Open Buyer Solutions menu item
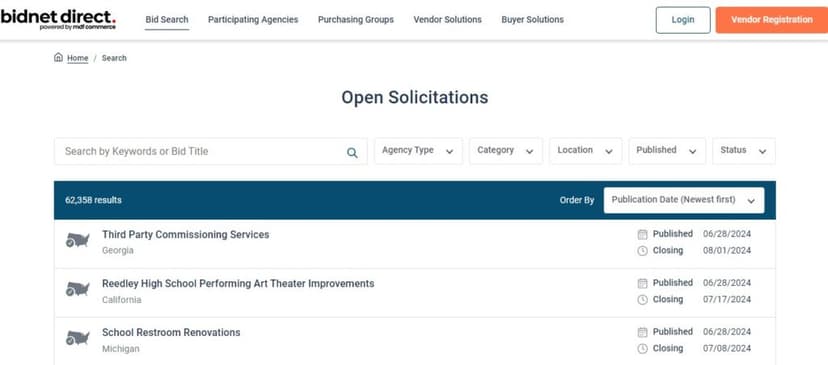 coord(532,20)
